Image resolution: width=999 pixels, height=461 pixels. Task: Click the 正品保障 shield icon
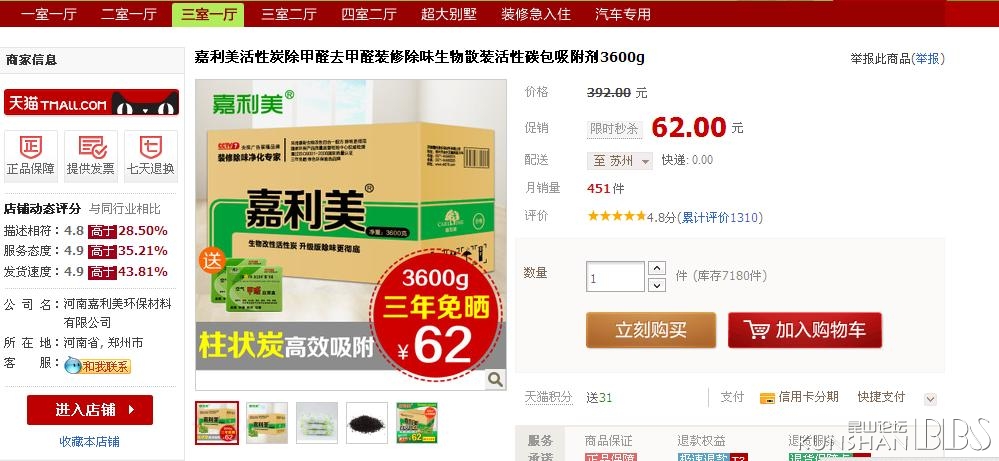point(31,148)
